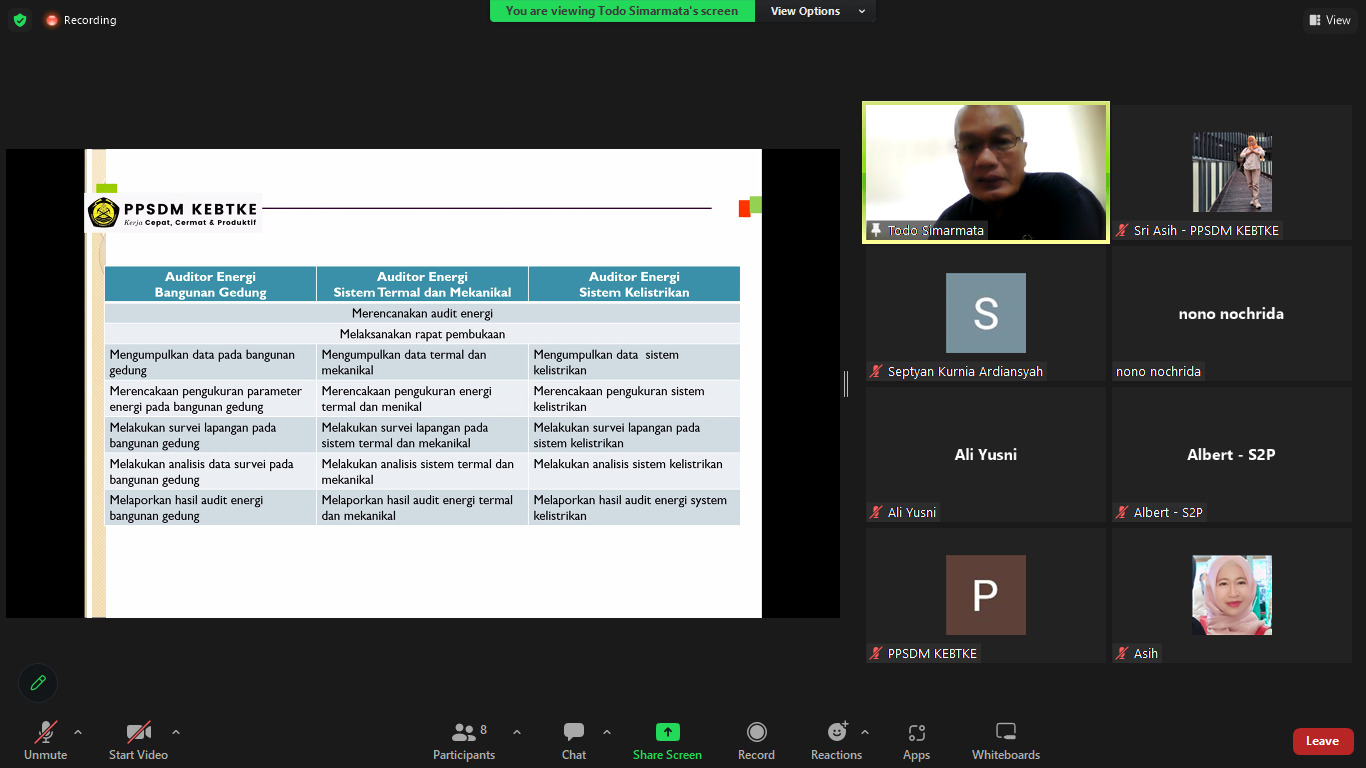Select Todo Simarmata's video tile
This screenshot has height=768, width=1366.
pos(986,172)
